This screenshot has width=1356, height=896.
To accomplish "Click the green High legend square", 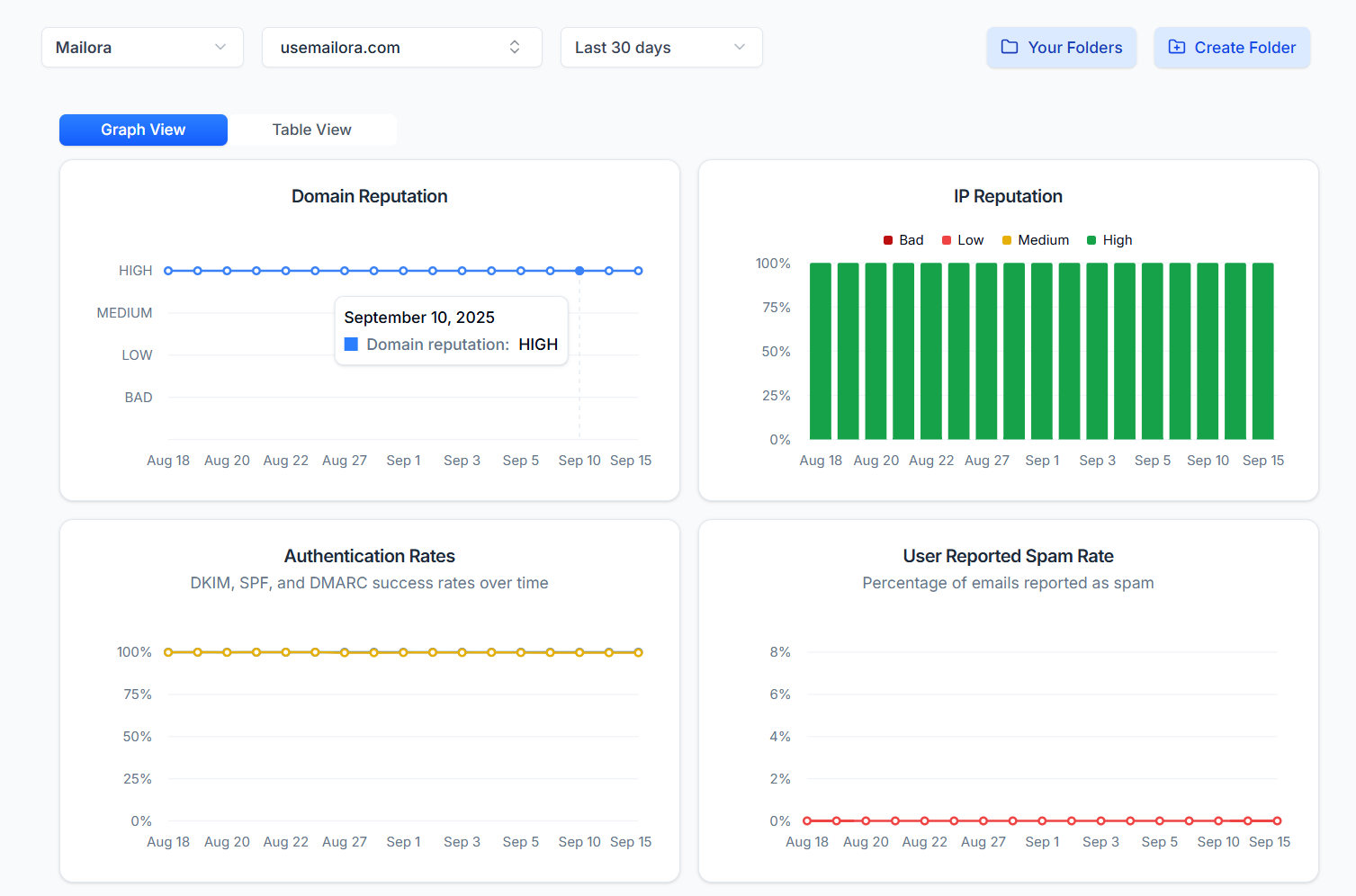I will click(1091, 239).
